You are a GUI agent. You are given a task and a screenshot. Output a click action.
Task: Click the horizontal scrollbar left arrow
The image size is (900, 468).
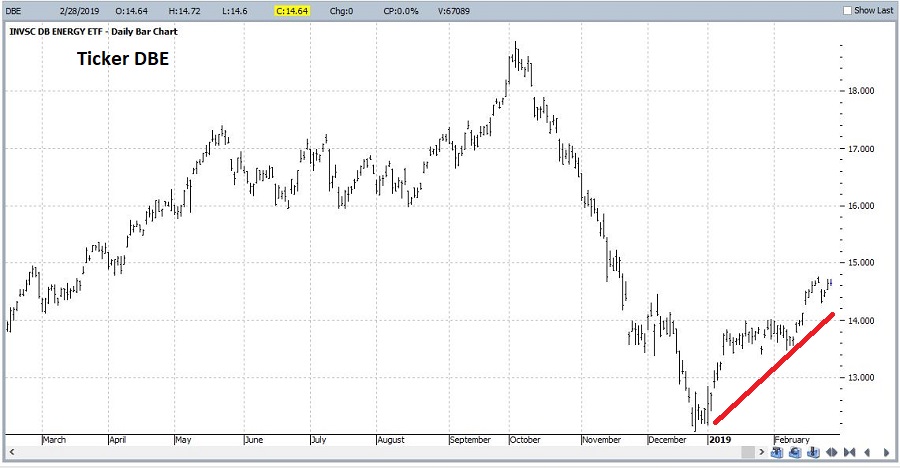(11, 452)
